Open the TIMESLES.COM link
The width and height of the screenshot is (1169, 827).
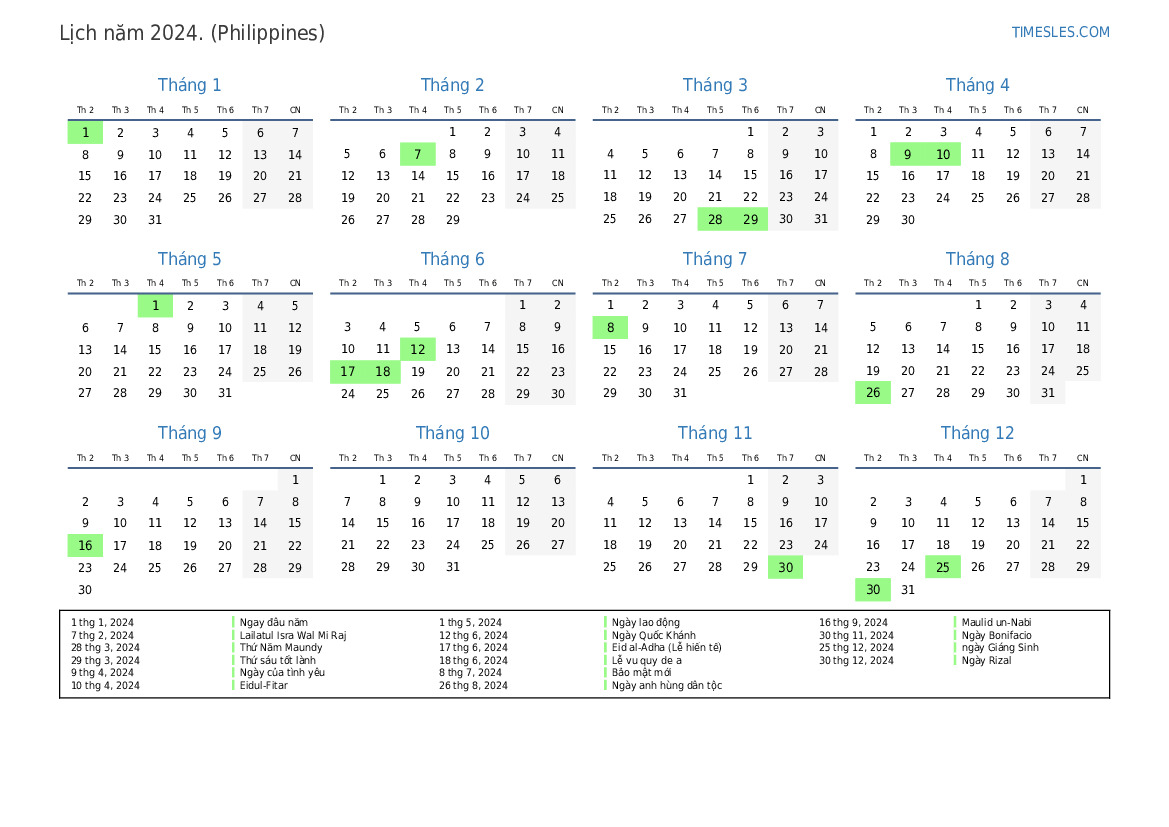pyautogui.click(x=1060, y=32)
